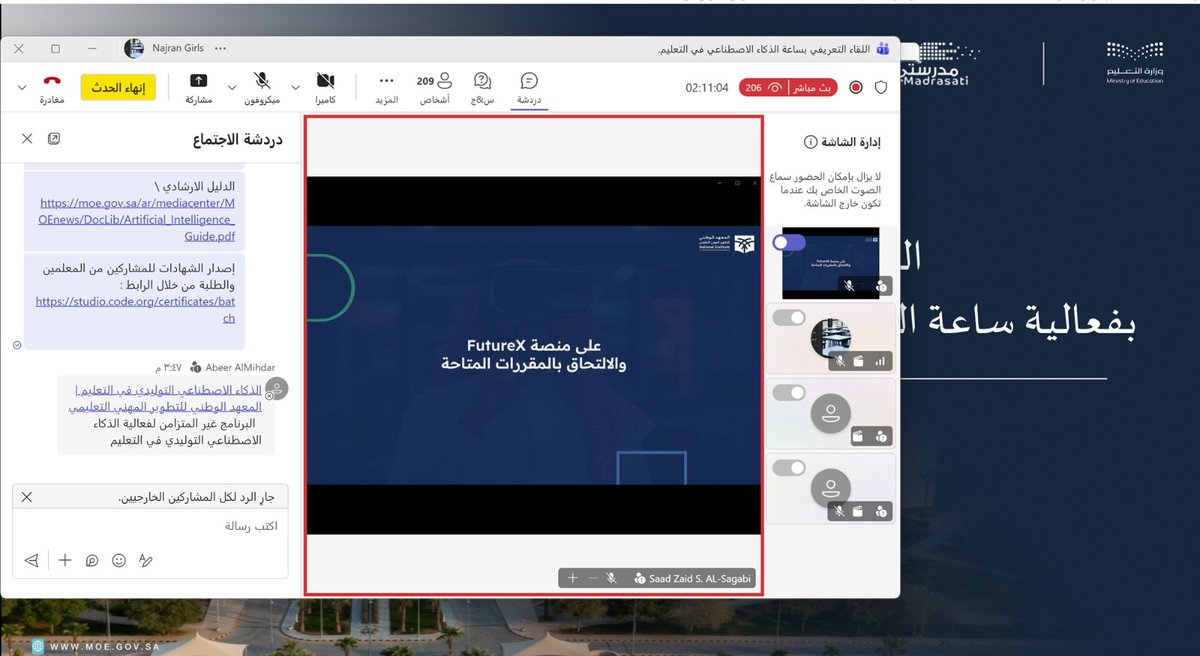Click presenter name Saad Zaid S. AL-Sagabi
Viewport: 1200px width, 656px height.
pos(700,578)
